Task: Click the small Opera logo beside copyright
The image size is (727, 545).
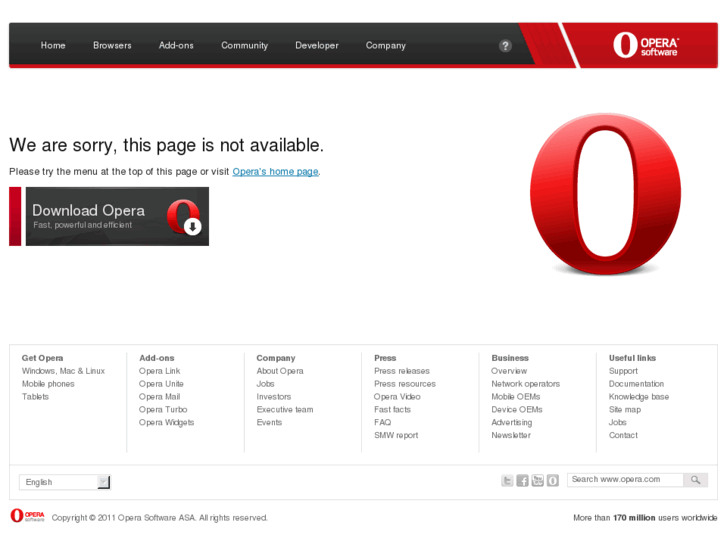Action: 27,515
